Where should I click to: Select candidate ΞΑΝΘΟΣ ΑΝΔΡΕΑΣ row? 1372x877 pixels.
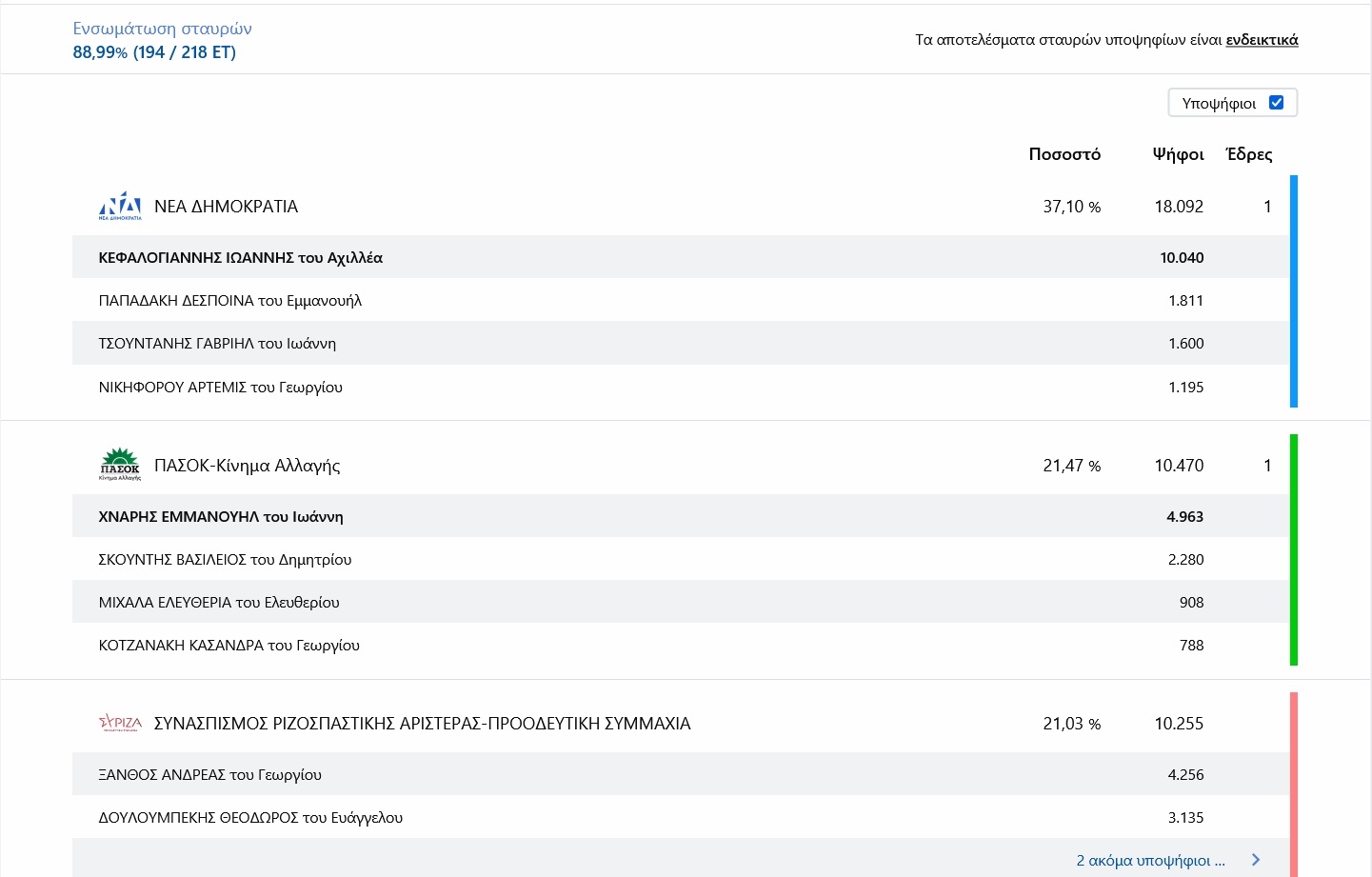(x=210, y=775)
